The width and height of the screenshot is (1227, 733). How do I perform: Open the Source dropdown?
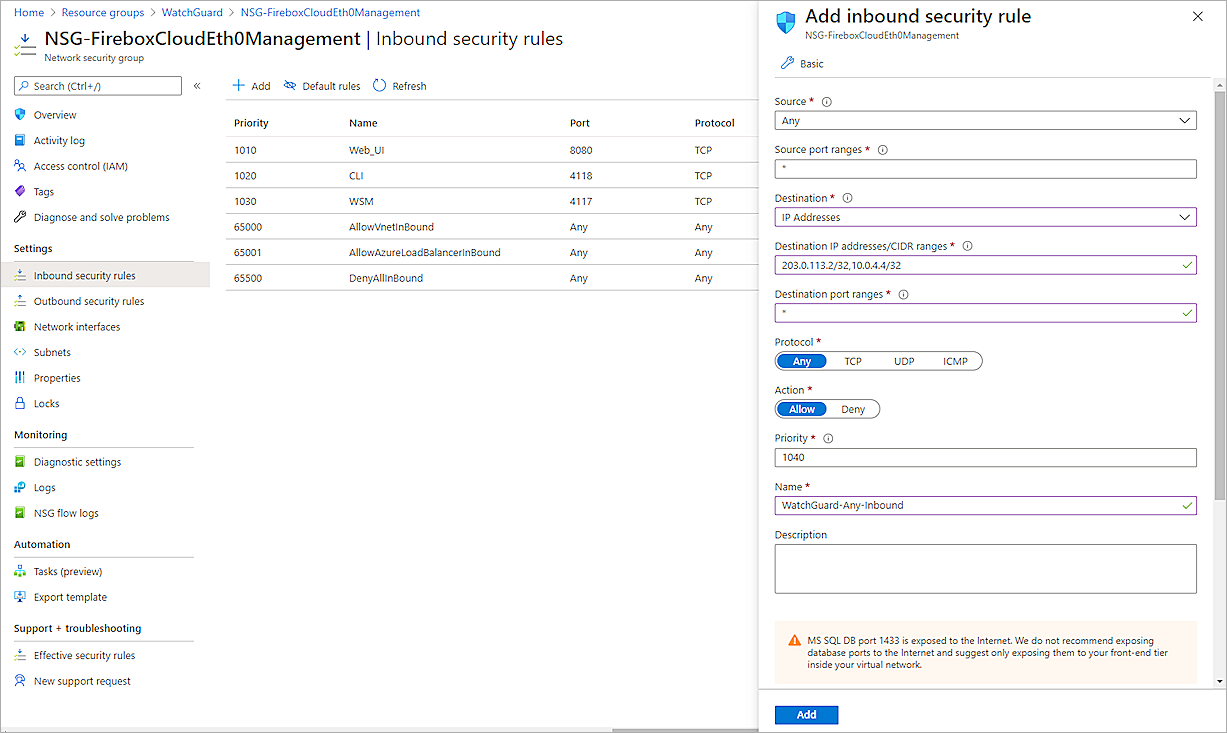click(985, 119)
